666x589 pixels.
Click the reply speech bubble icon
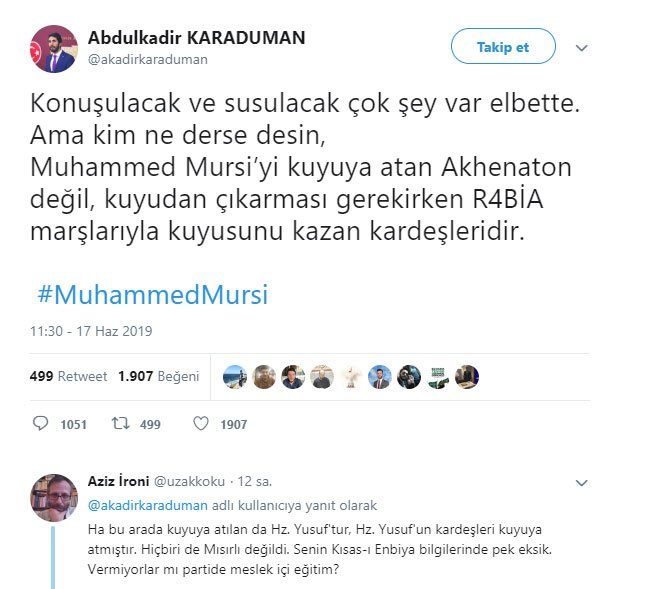(41, 423)
